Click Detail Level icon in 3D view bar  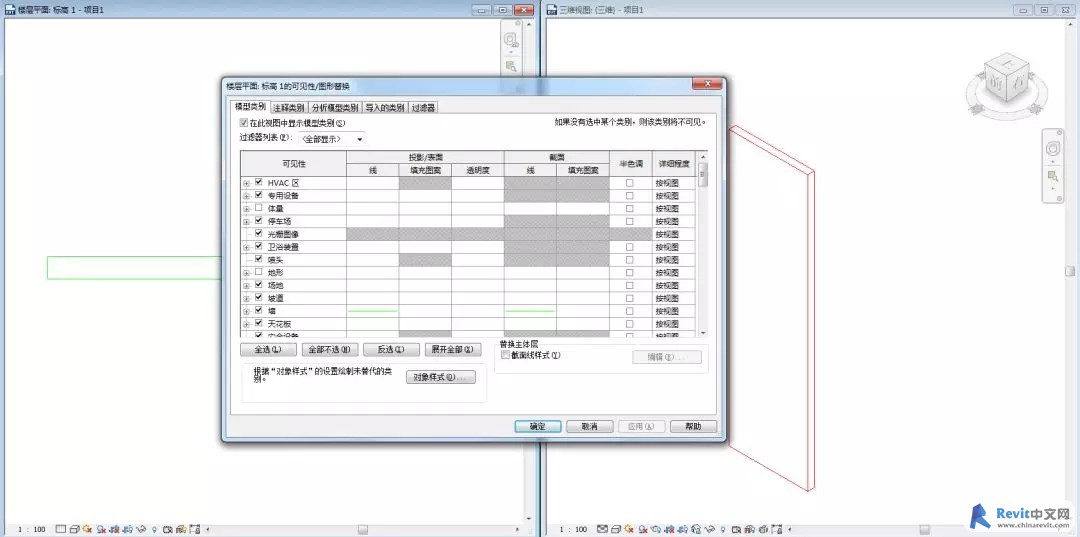[x=603, y=529]
